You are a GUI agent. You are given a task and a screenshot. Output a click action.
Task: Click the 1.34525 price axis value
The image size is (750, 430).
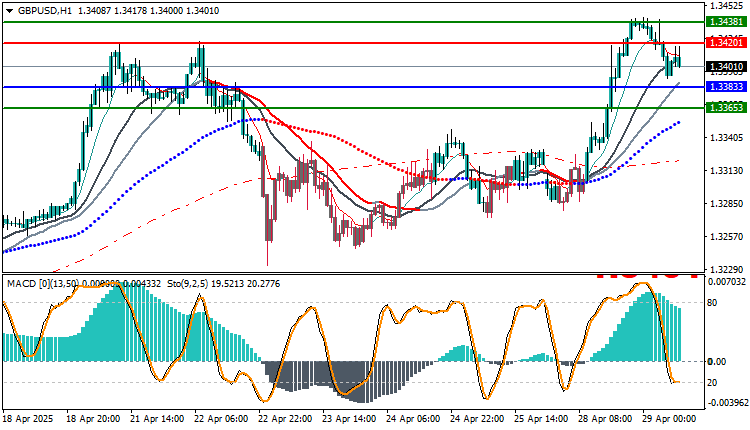[x=727, y=6]
